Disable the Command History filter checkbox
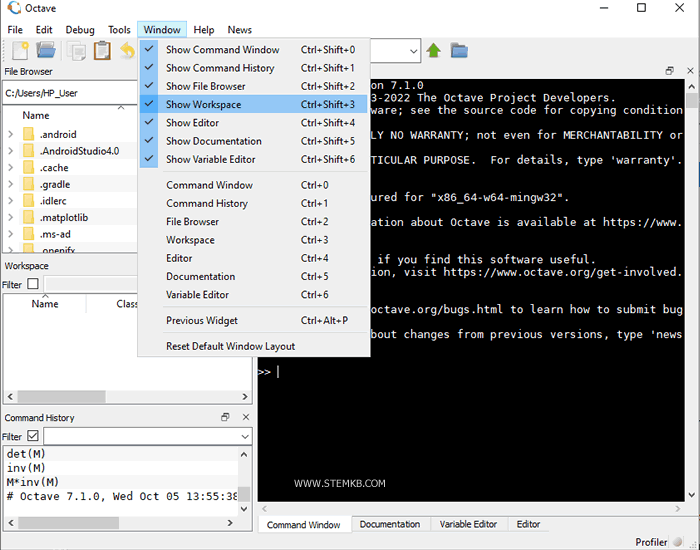 coord(33,436)
